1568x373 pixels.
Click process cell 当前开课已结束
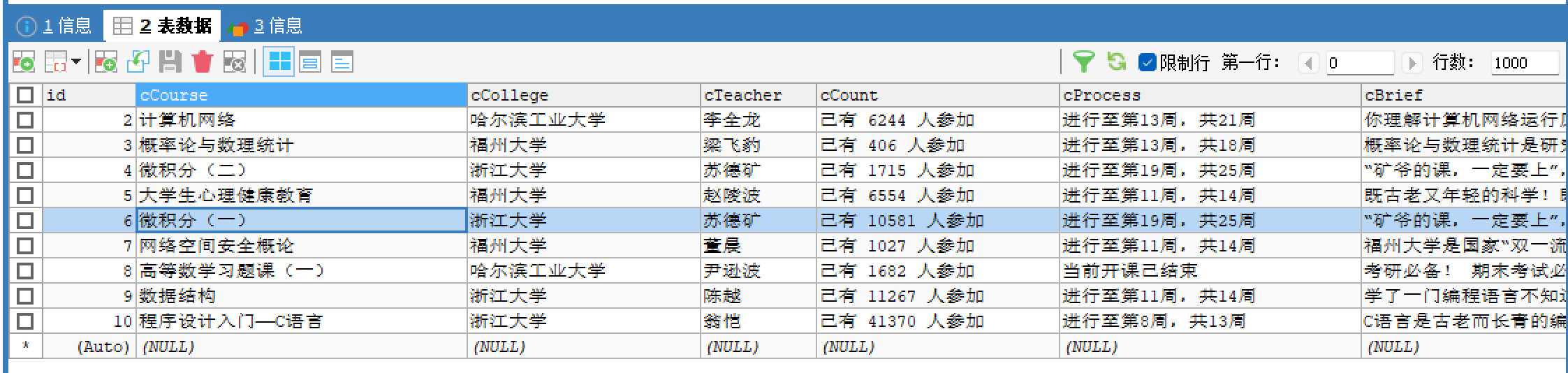1210,271
